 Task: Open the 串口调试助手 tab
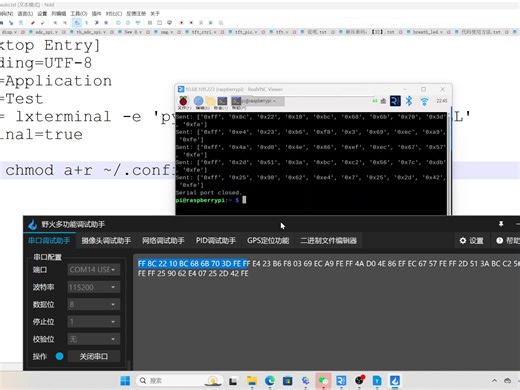[x=49, y=241]
